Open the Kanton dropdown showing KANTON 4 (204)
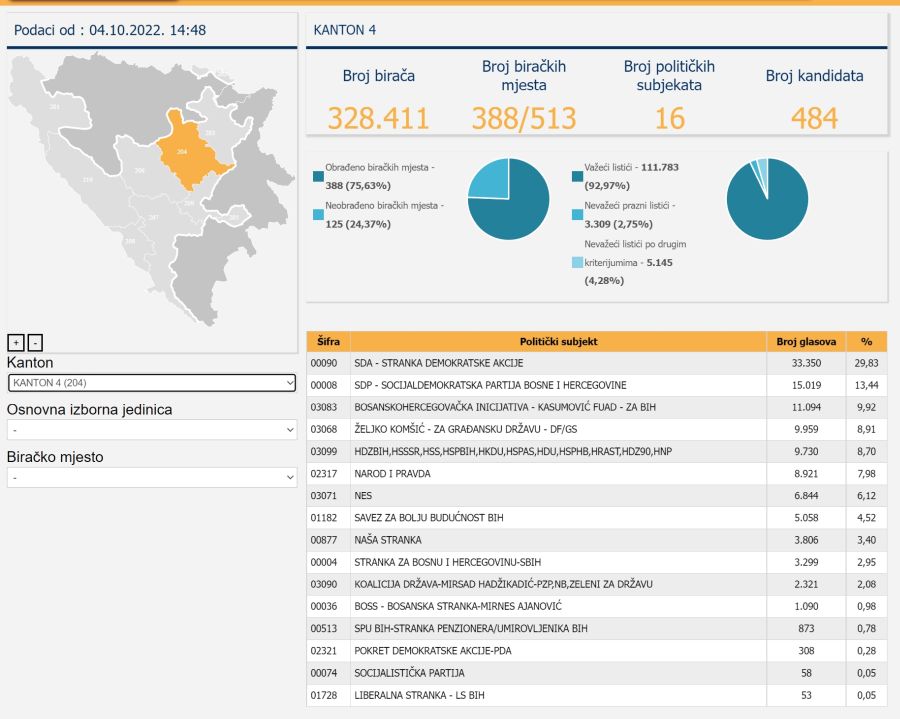Screen dimensions: 900x719 152,382
